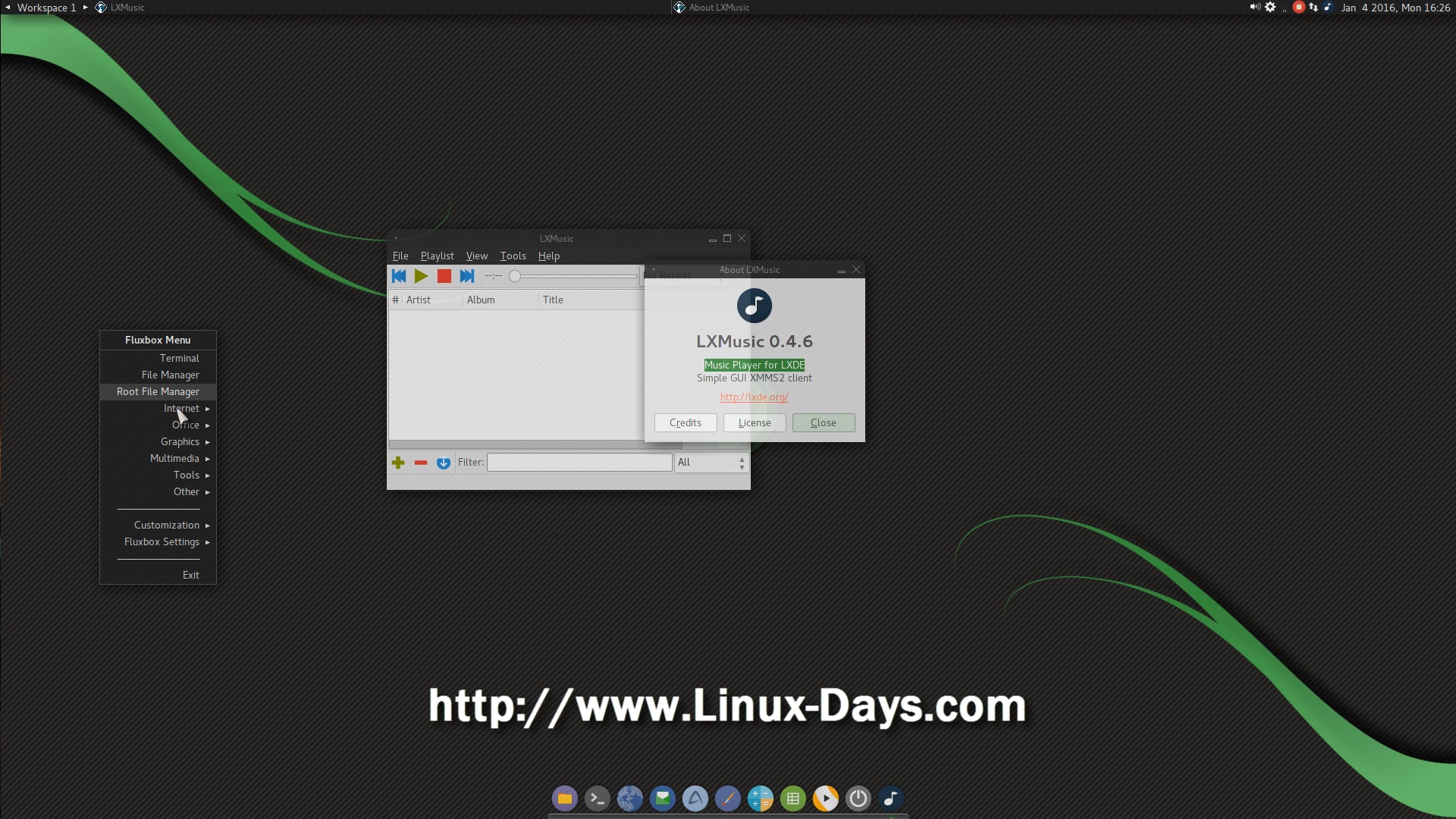Skip to next track in LXMusic
The width and height of the screenshot is (1456, 819).
point(467,276)
